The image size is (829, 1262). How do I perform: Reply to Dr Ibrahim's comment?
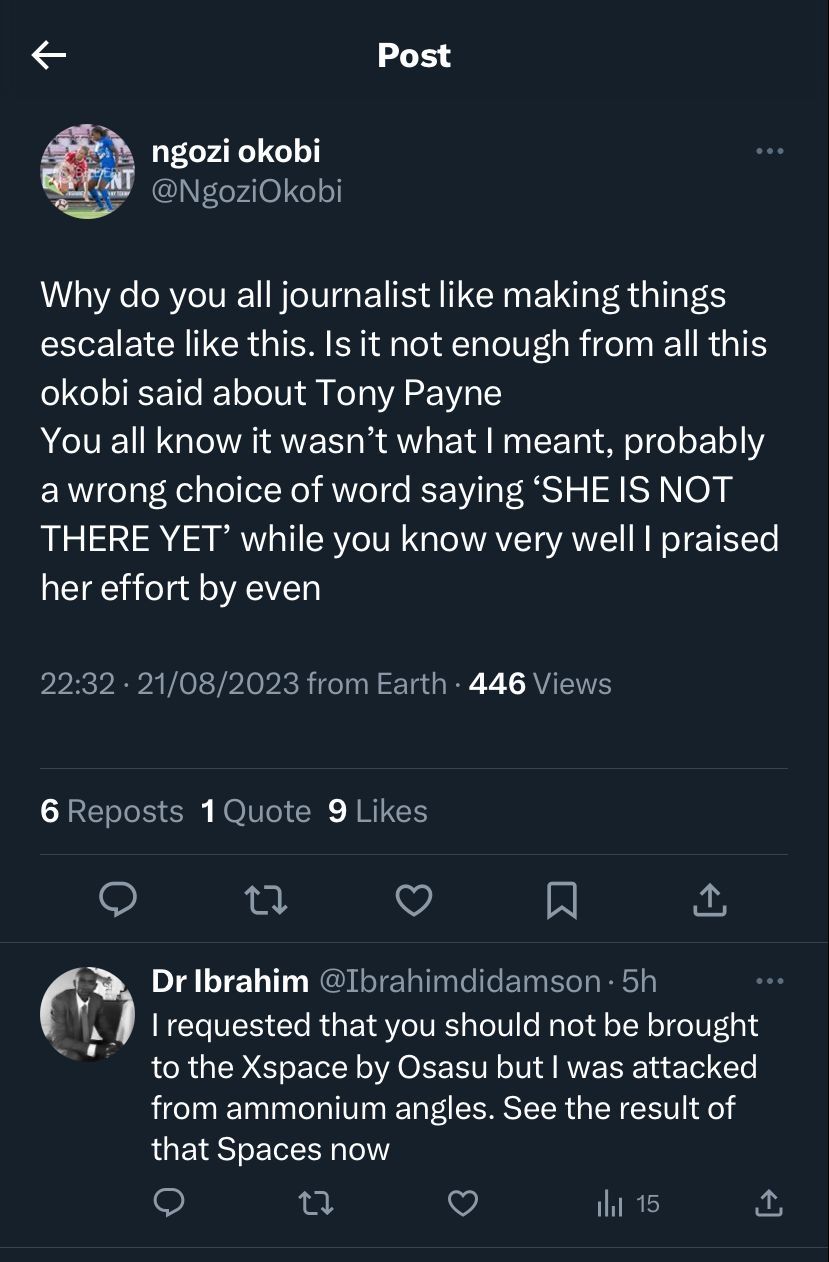[169, 1204]
